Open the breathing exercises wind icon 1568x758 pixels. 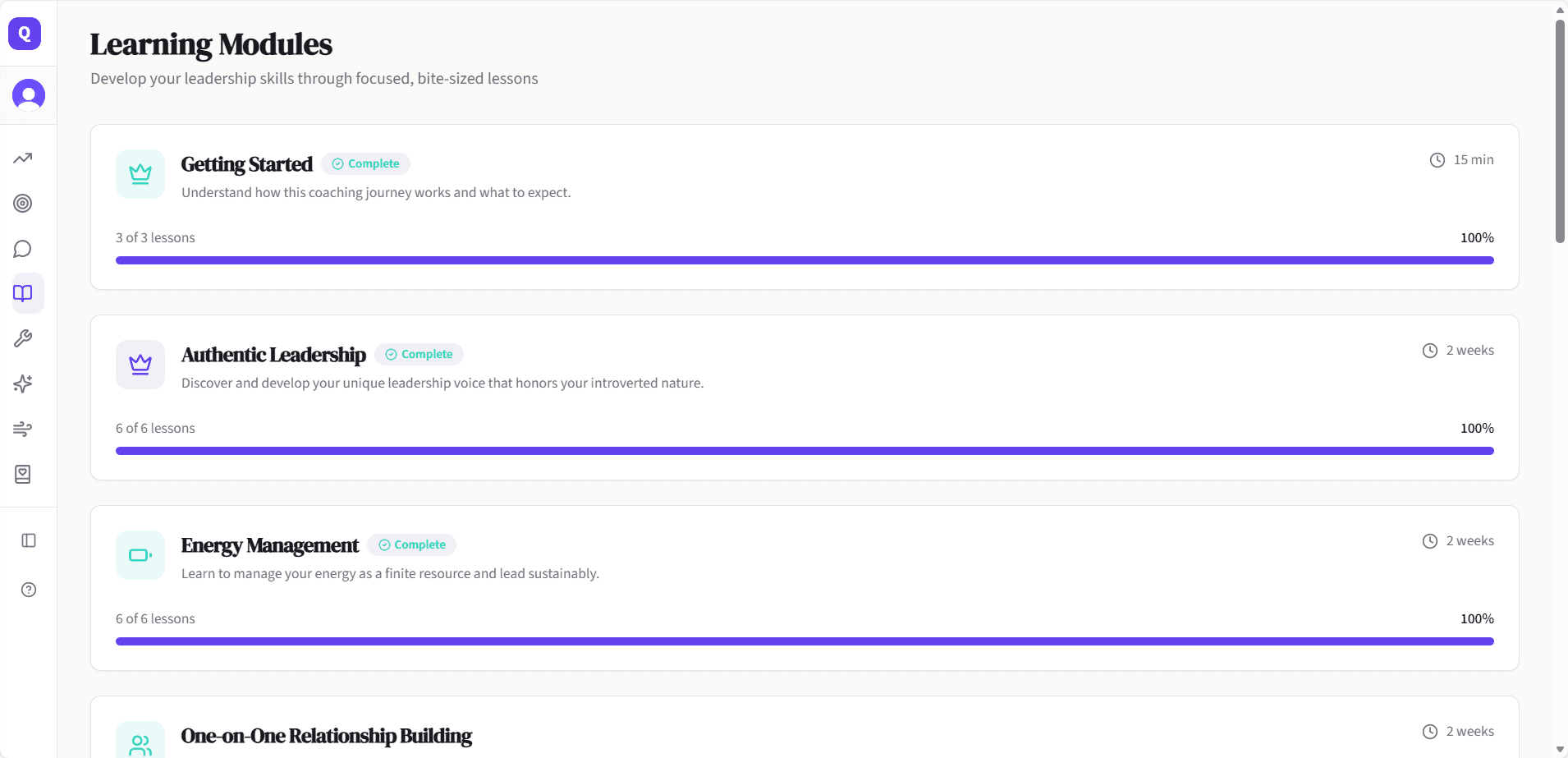tap(23, 429)
